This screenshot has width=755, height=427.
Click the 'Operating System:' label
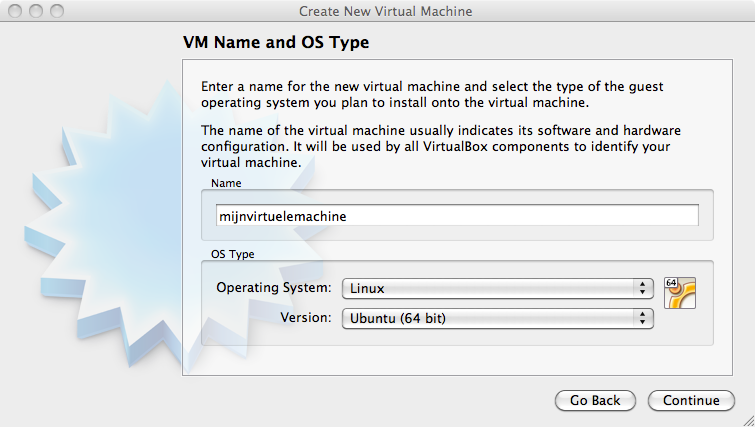pyautogui.click(x=273, y=288)
